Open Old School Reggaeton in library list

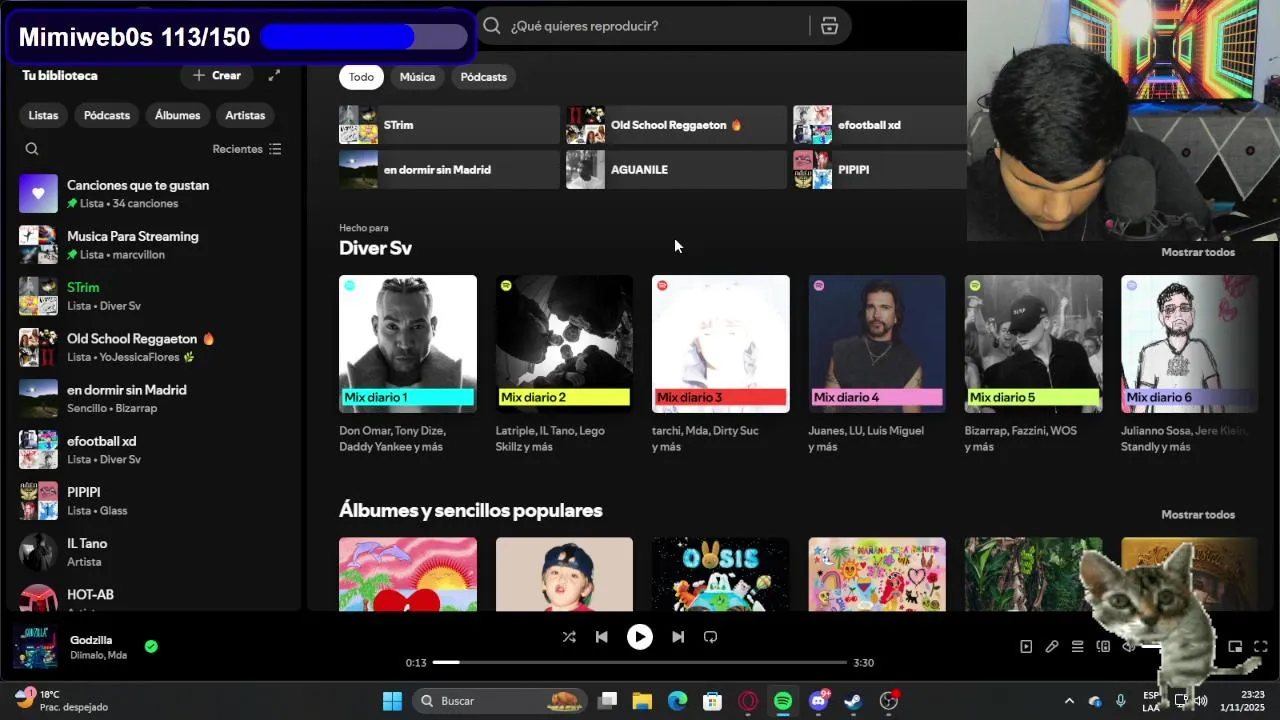pos(155,347)
